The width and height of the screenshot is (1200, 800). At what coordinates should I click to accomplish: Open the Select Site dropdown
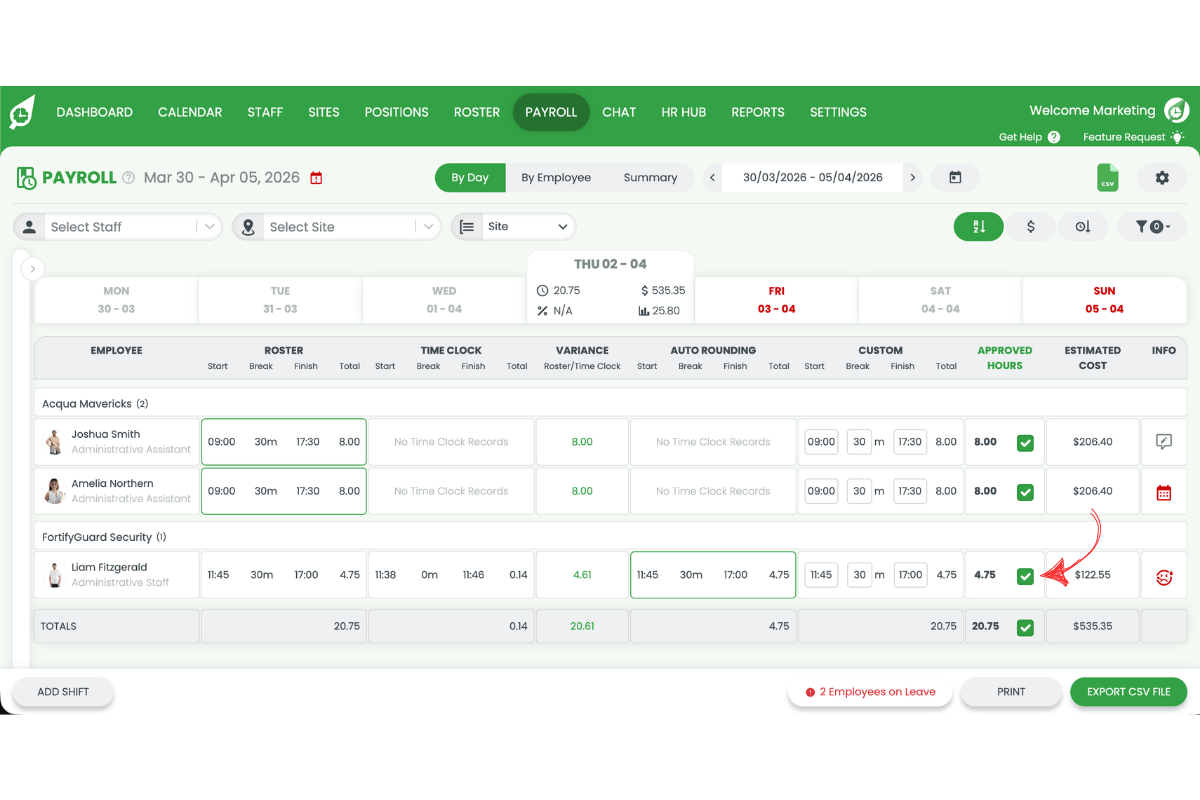click(336, 226)
